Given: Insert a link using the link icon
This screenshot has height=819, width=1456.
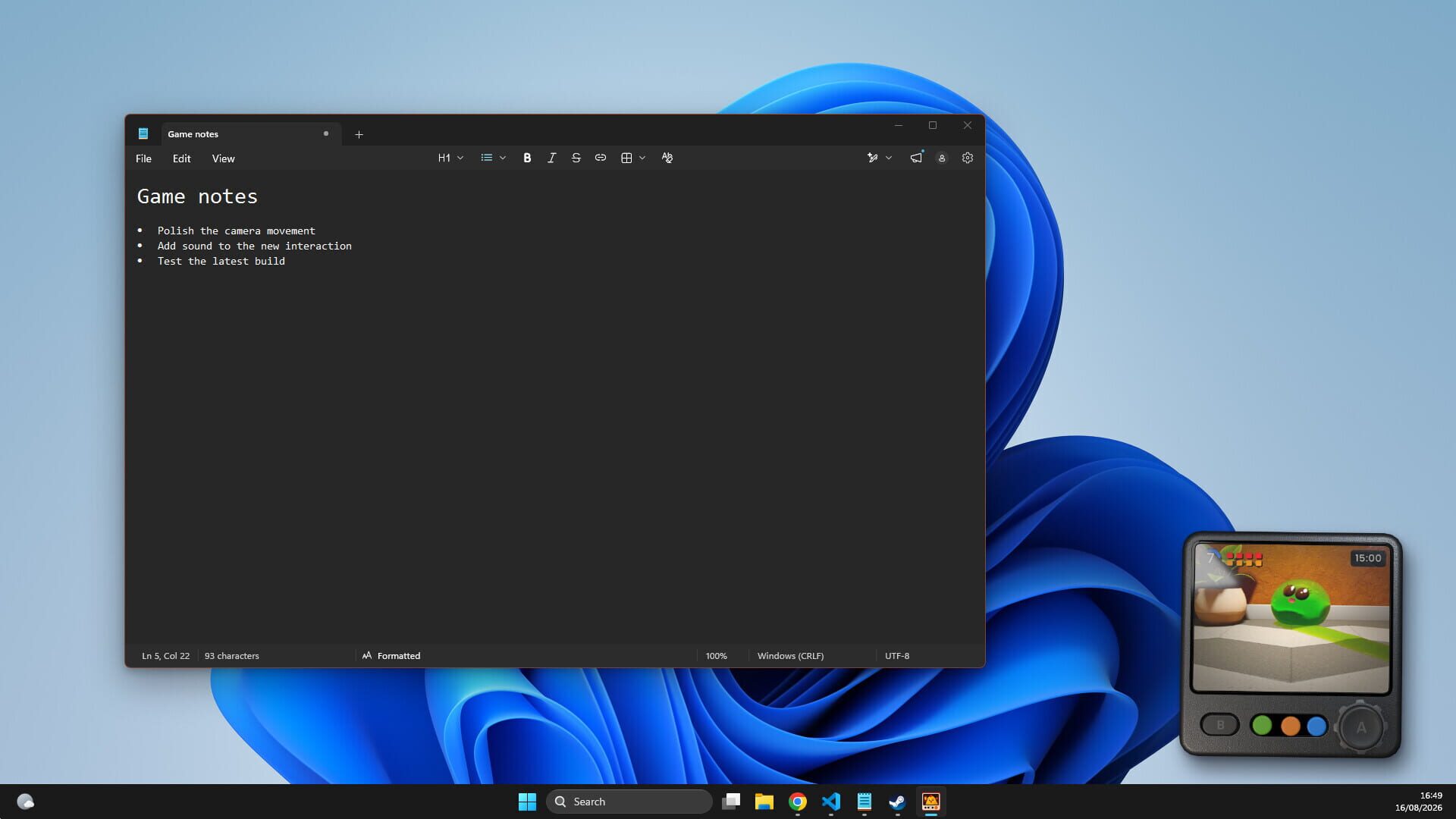Looking at the screenshot, I should 601,158.
